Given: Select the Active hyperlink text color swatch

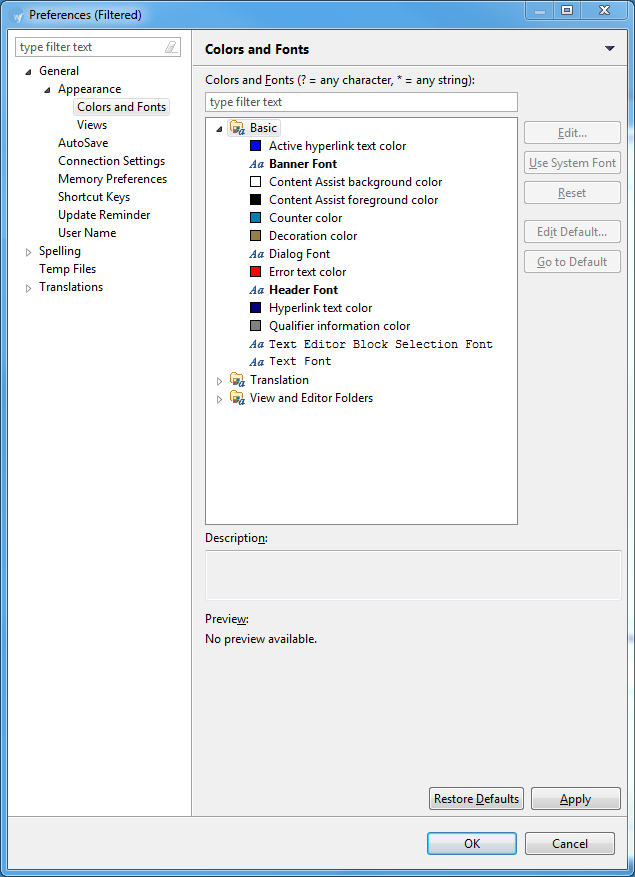Looking at the screenshot, I should [256, 146].
